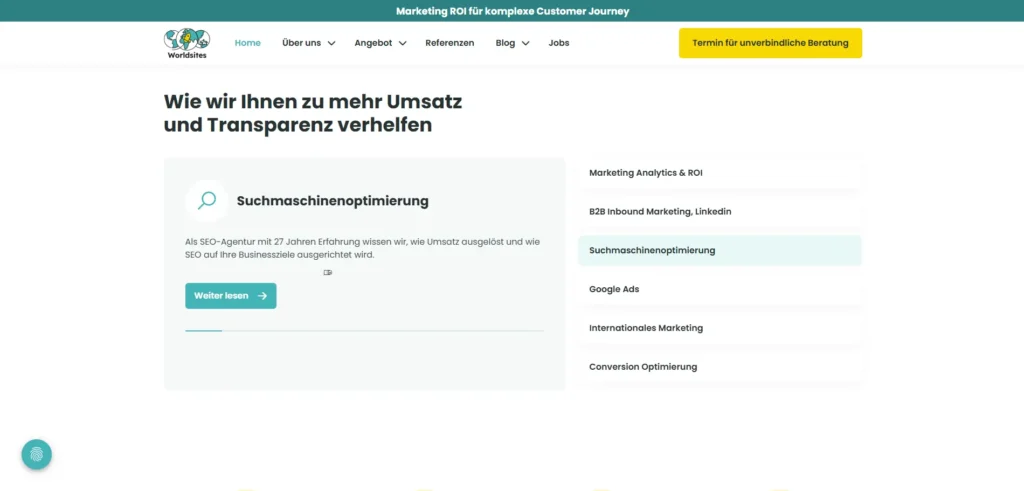Open the Angebot menu

tap(374, 43)
